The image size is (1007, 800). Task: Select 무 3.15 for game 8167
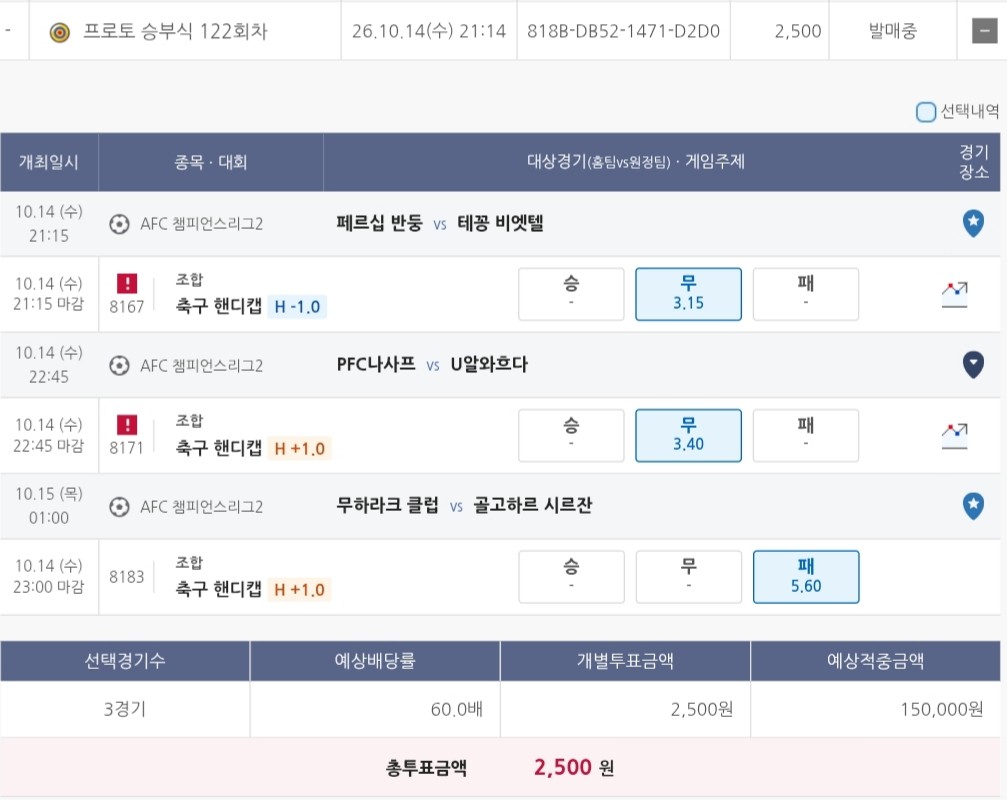(688, 294)
